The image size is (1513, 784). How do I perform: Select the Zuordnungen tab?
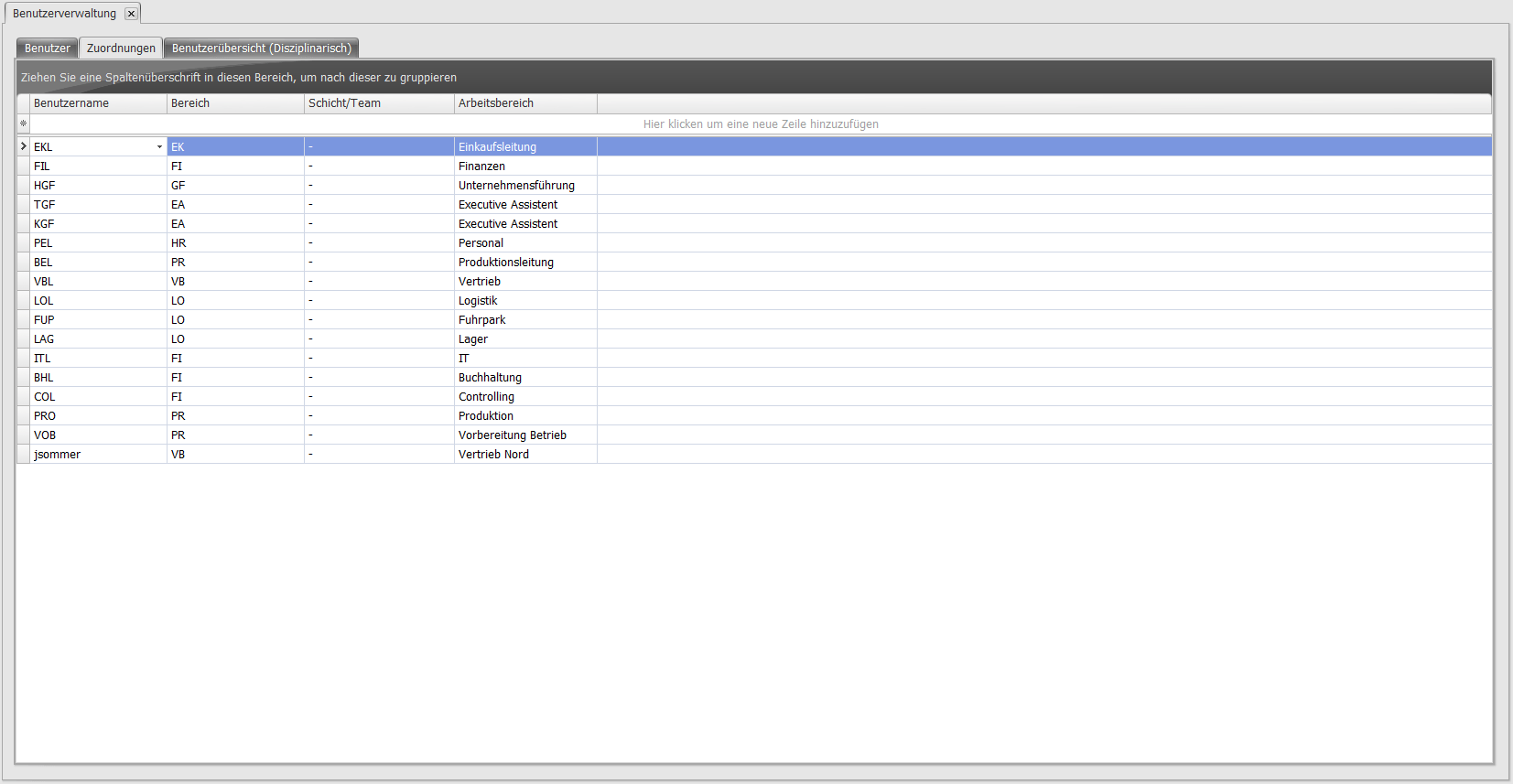[121, 48]
